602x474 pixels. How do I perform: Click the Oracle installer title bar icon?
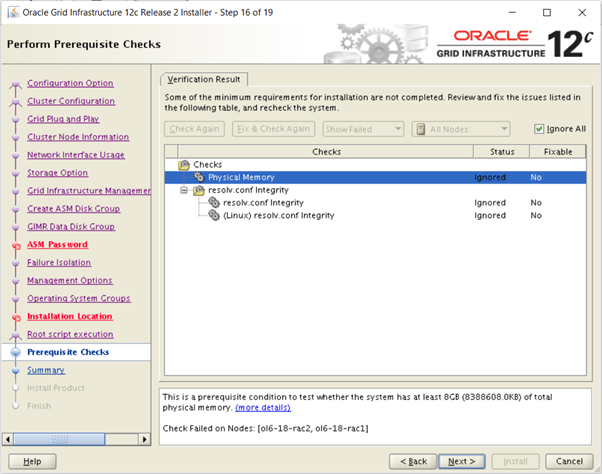coord(12,12)
